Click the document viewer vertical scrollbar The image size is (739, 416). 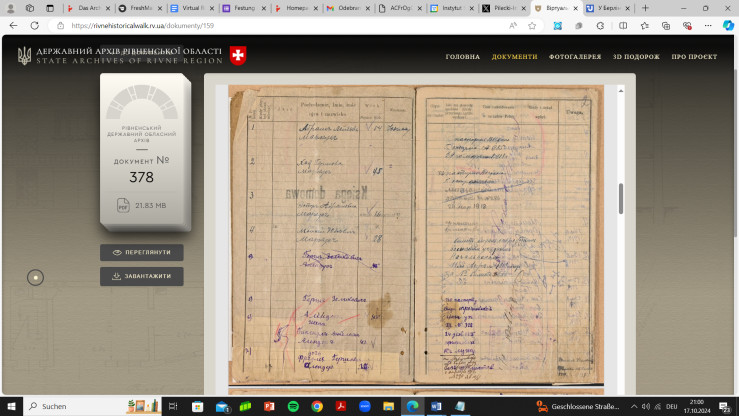[620, 198]
